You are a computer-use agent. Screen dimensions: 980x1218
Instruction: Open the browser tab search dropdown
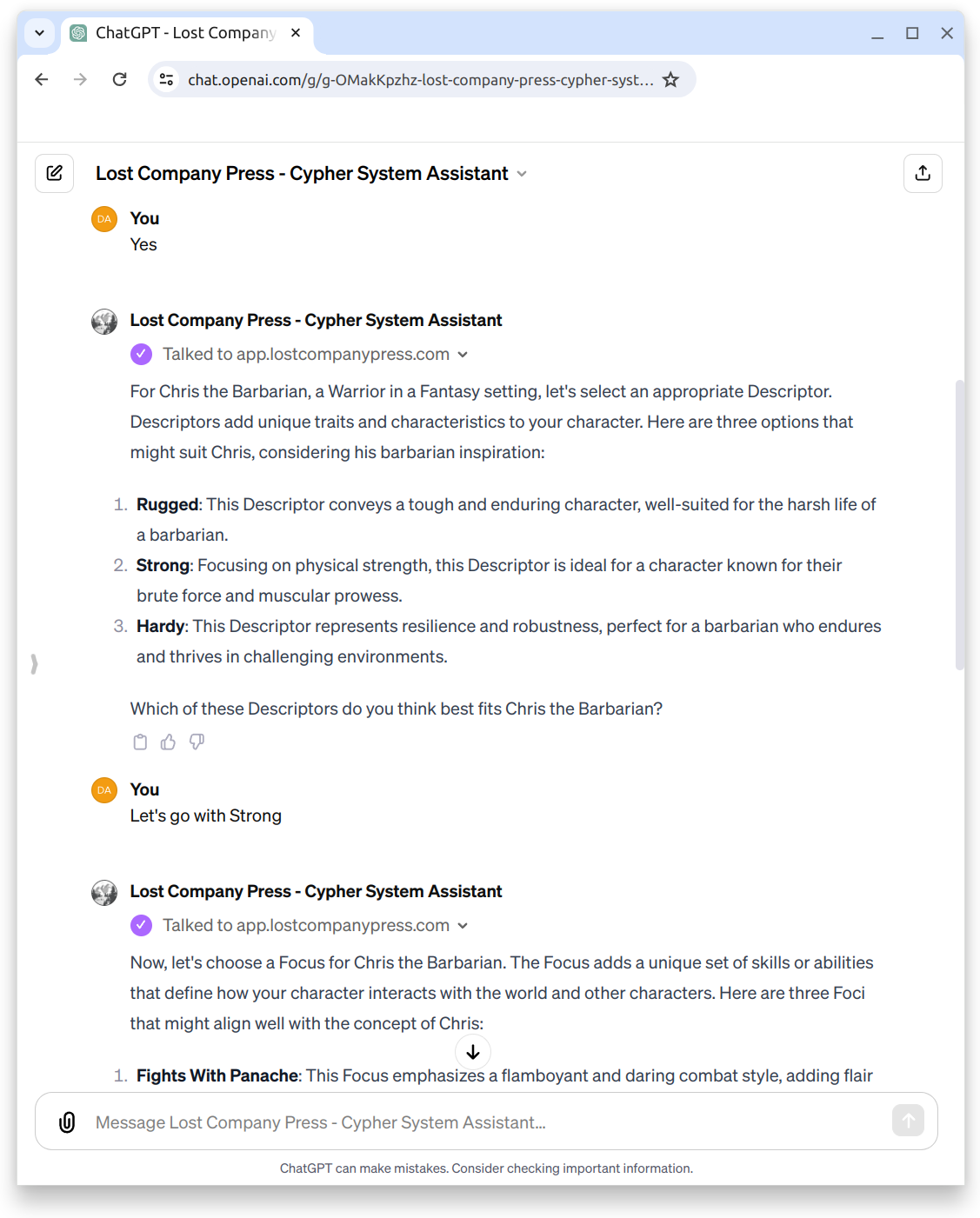pos(39,33)
